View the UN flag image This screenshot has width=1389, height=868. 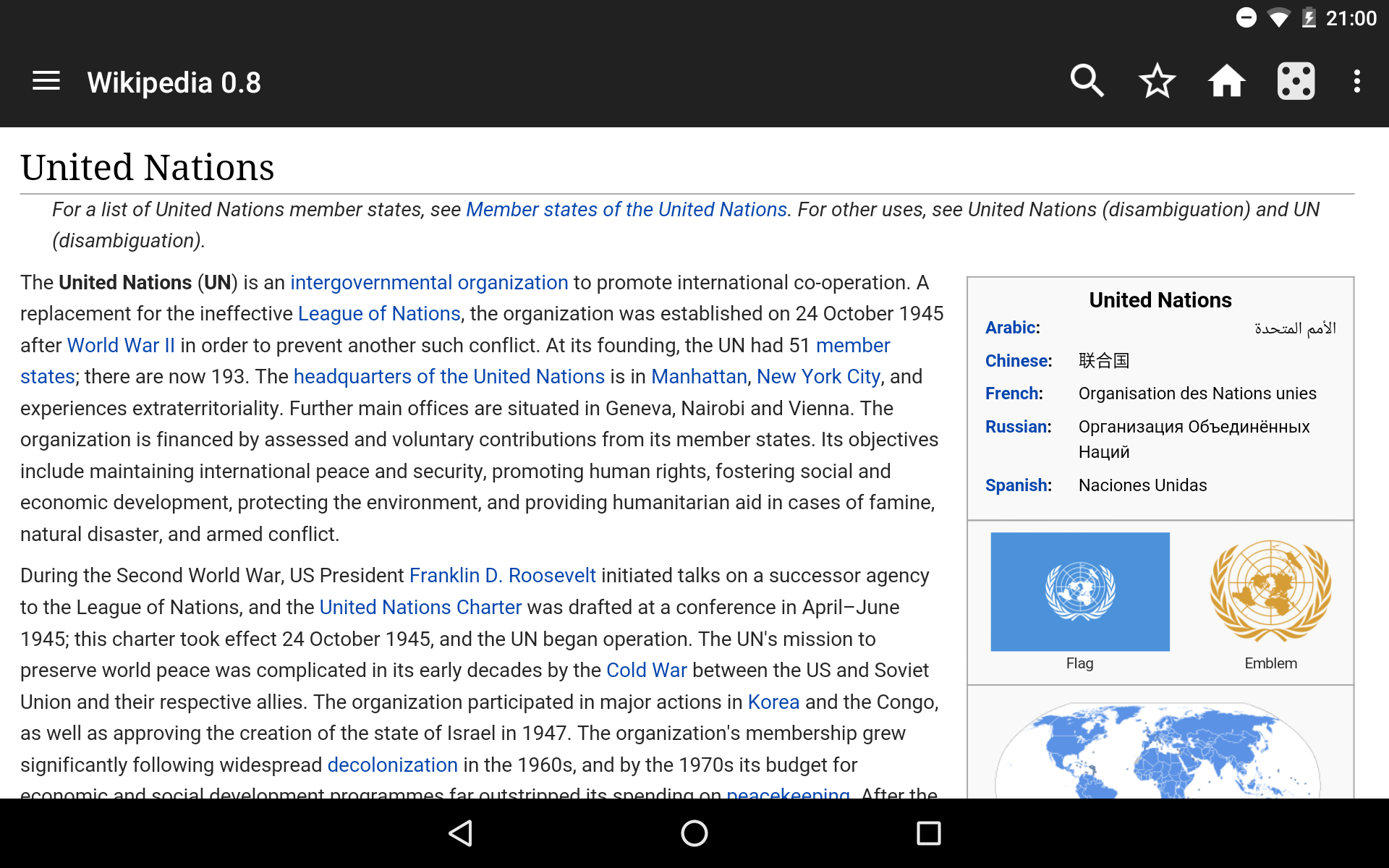[1079, 592]
